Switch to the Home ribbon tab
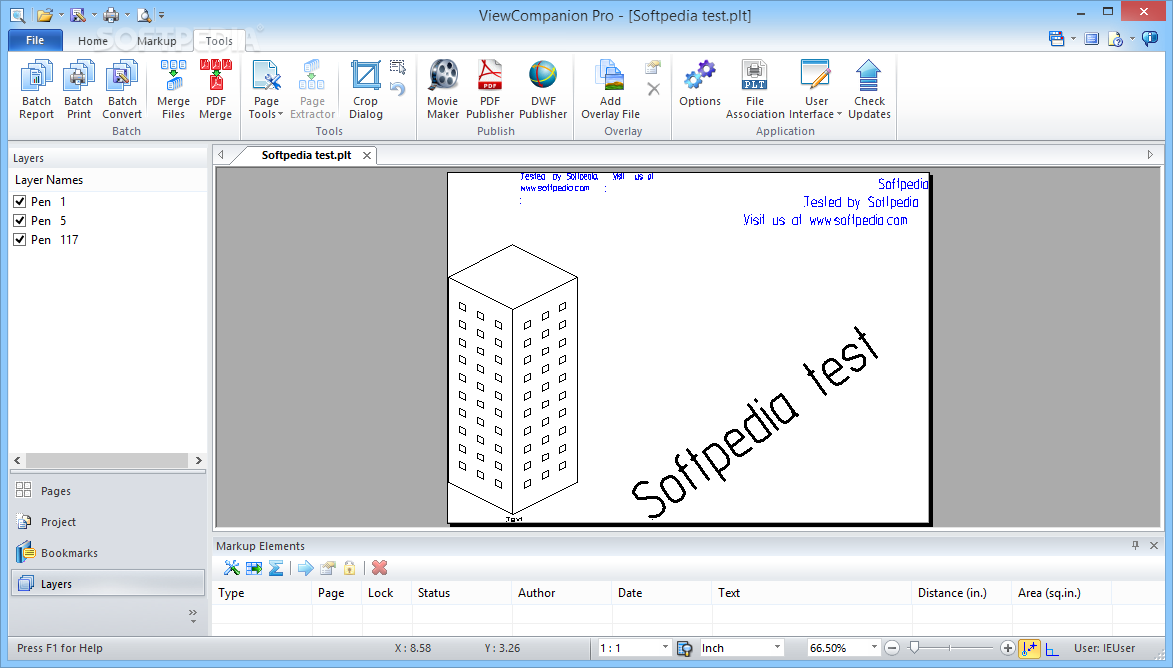 tap(93, 41)
